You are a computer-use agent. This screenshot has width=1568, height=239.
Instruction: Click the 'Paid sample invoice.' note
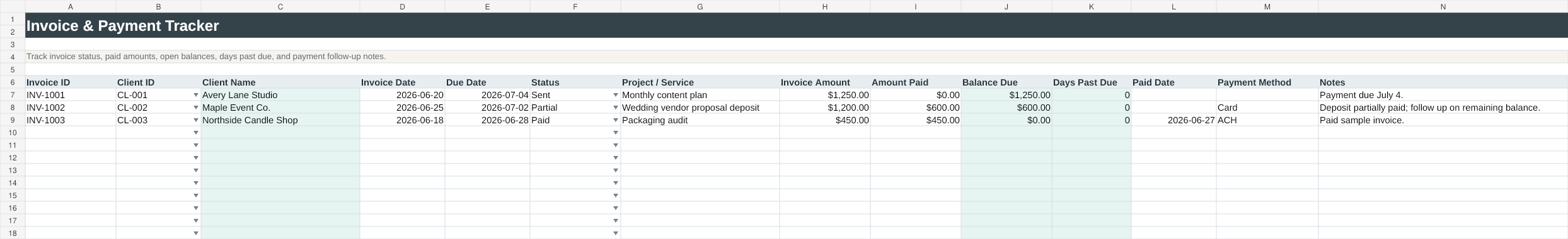click(1443, 120)
